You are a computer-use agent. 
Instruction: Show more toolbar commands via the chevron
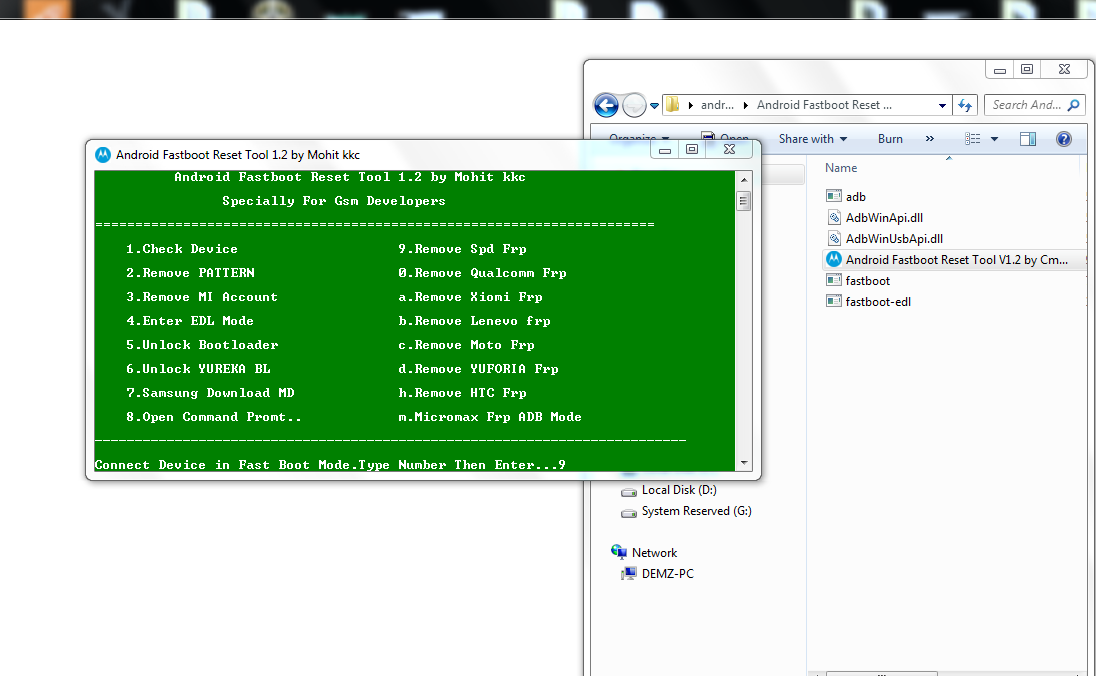pyautogui.click(x=930, y=138)
